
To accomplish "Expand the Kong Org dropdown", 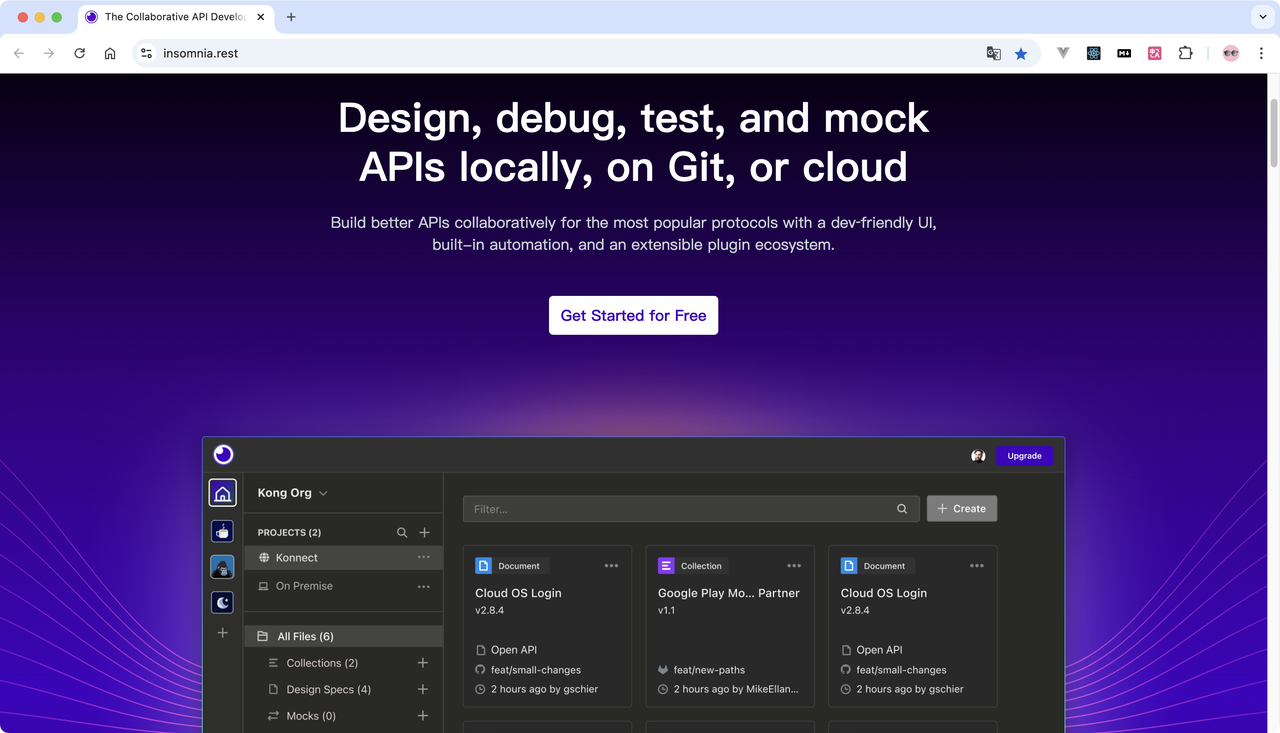I will tap(323, 493).
